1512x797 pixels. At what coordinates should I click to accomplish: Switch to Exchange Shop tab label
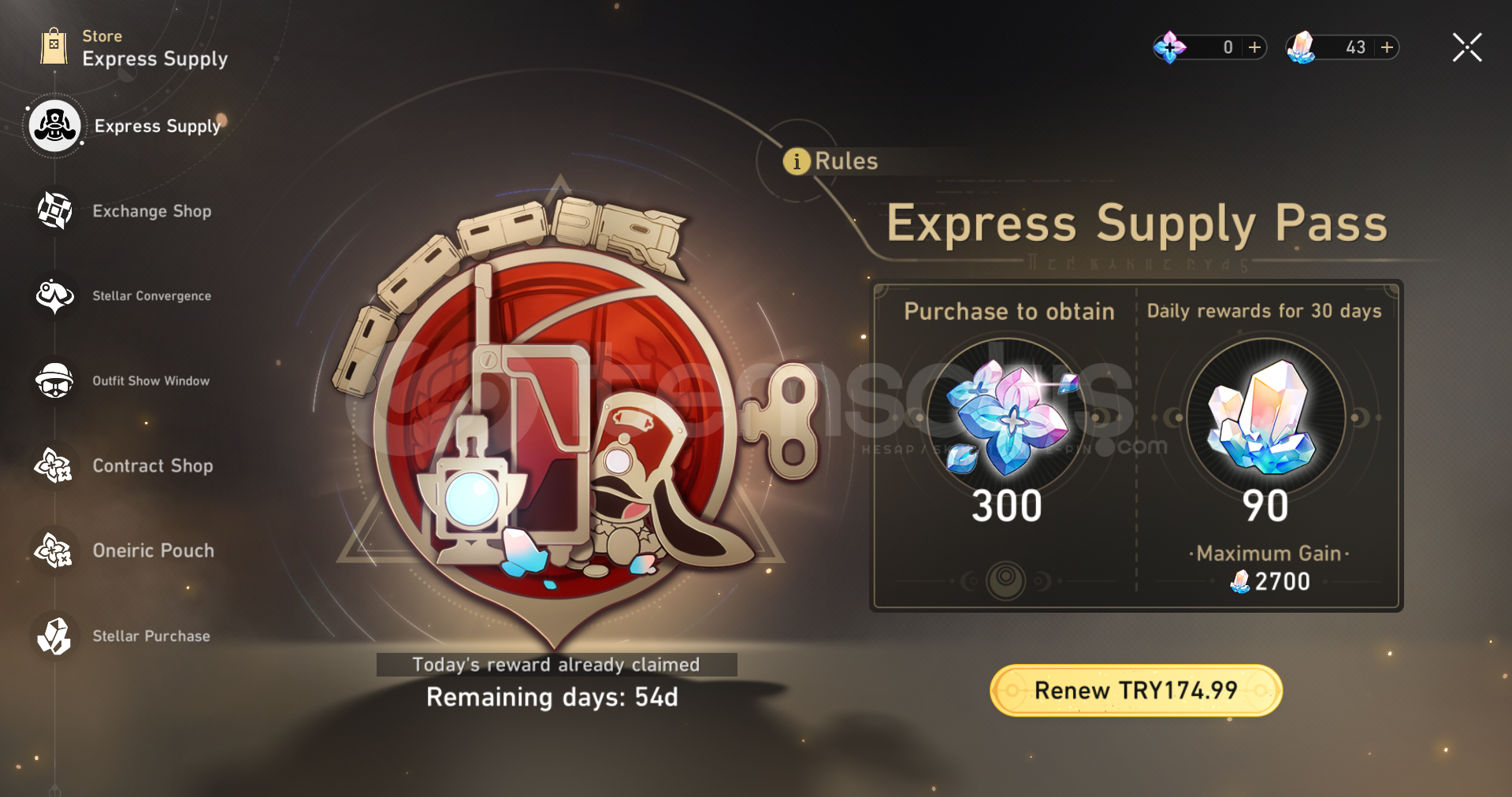pos(152,211)
